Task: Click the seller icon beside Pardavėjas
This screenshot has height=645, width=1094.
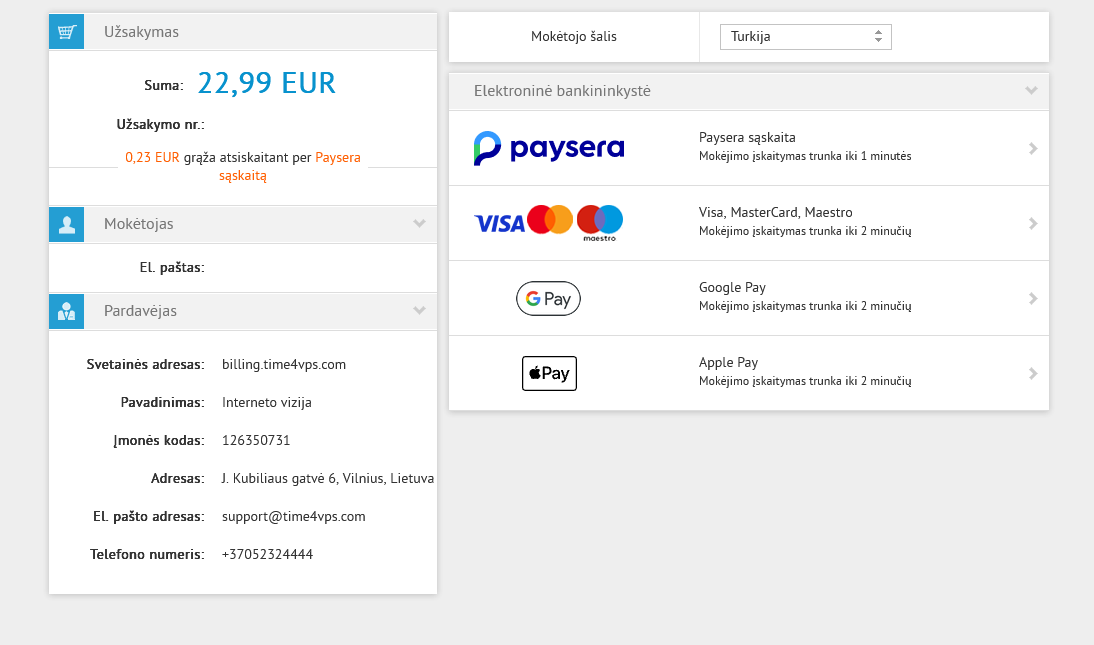Action: [66, 311]
